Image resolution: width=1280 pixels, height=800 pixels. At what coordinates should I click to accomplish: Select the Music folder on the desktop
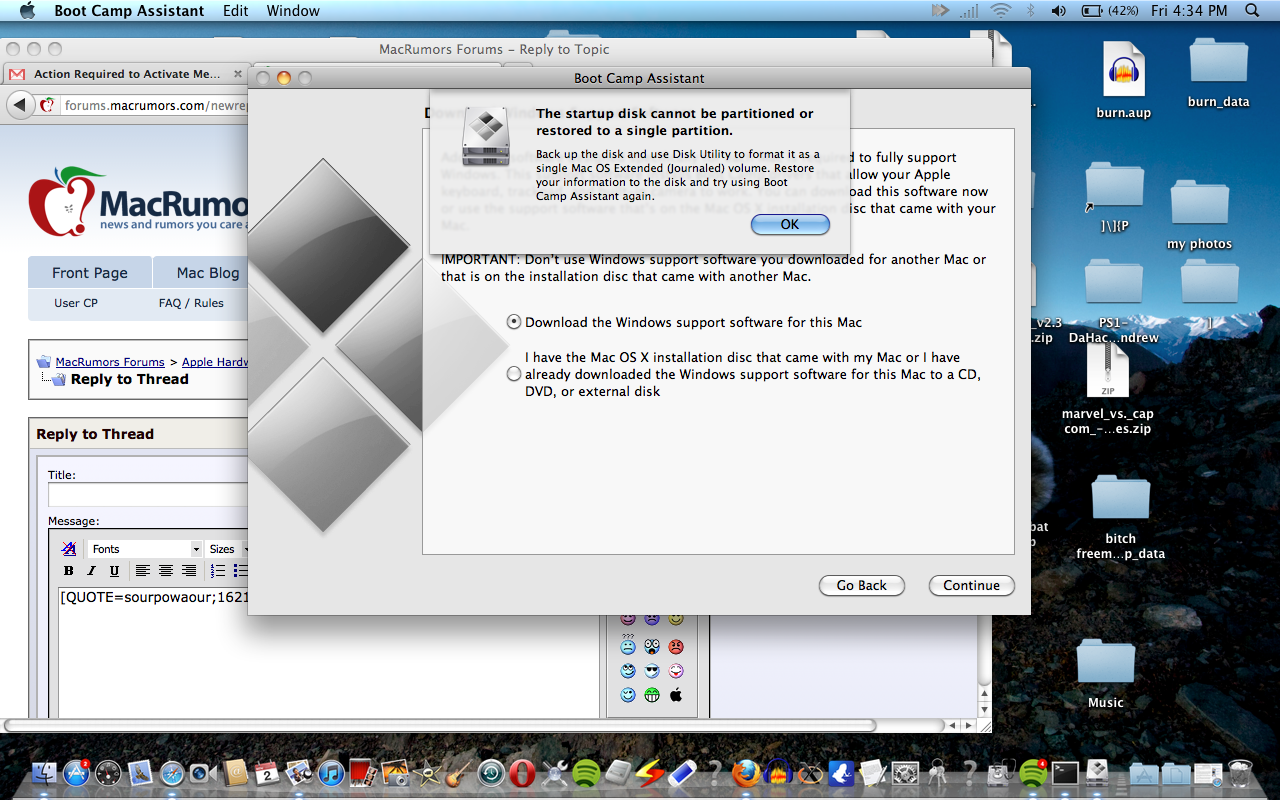click(x=1106, y=672)
